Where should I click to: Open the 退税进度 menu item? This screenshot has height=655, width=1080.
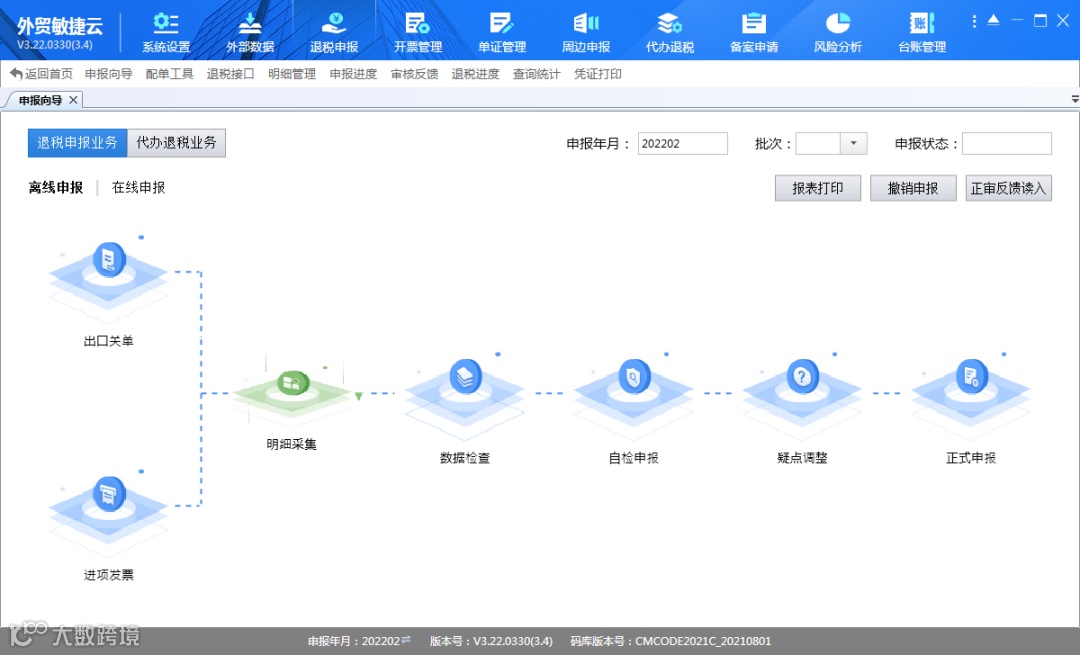pyautogui.click(x=475, y=74)
